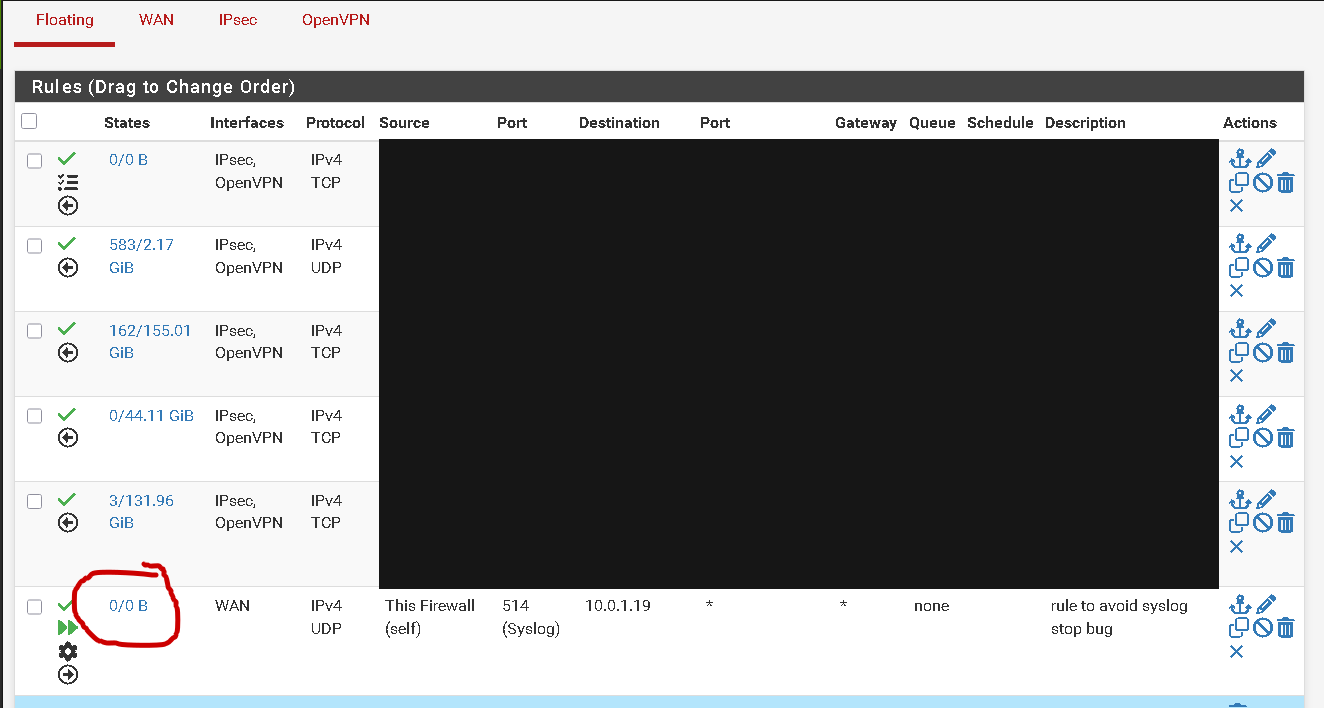Click the circled 0/0 B states link

(128, 606)
